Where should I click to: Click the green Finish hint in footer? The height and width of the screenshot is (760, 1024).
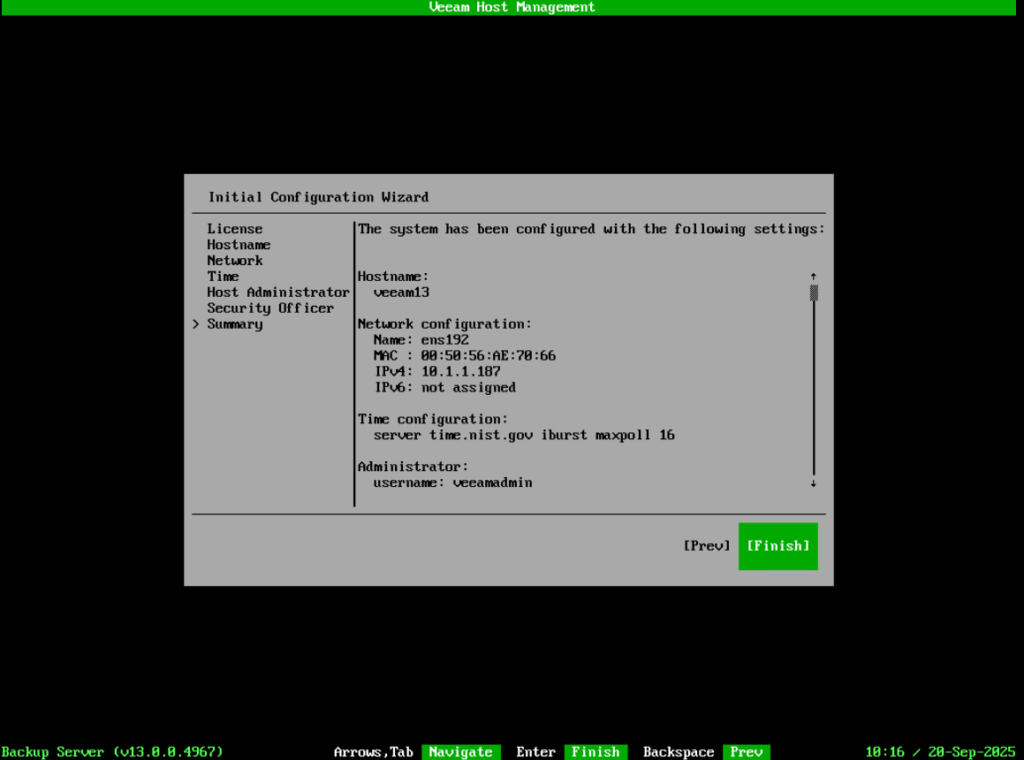tap(596, 752)
